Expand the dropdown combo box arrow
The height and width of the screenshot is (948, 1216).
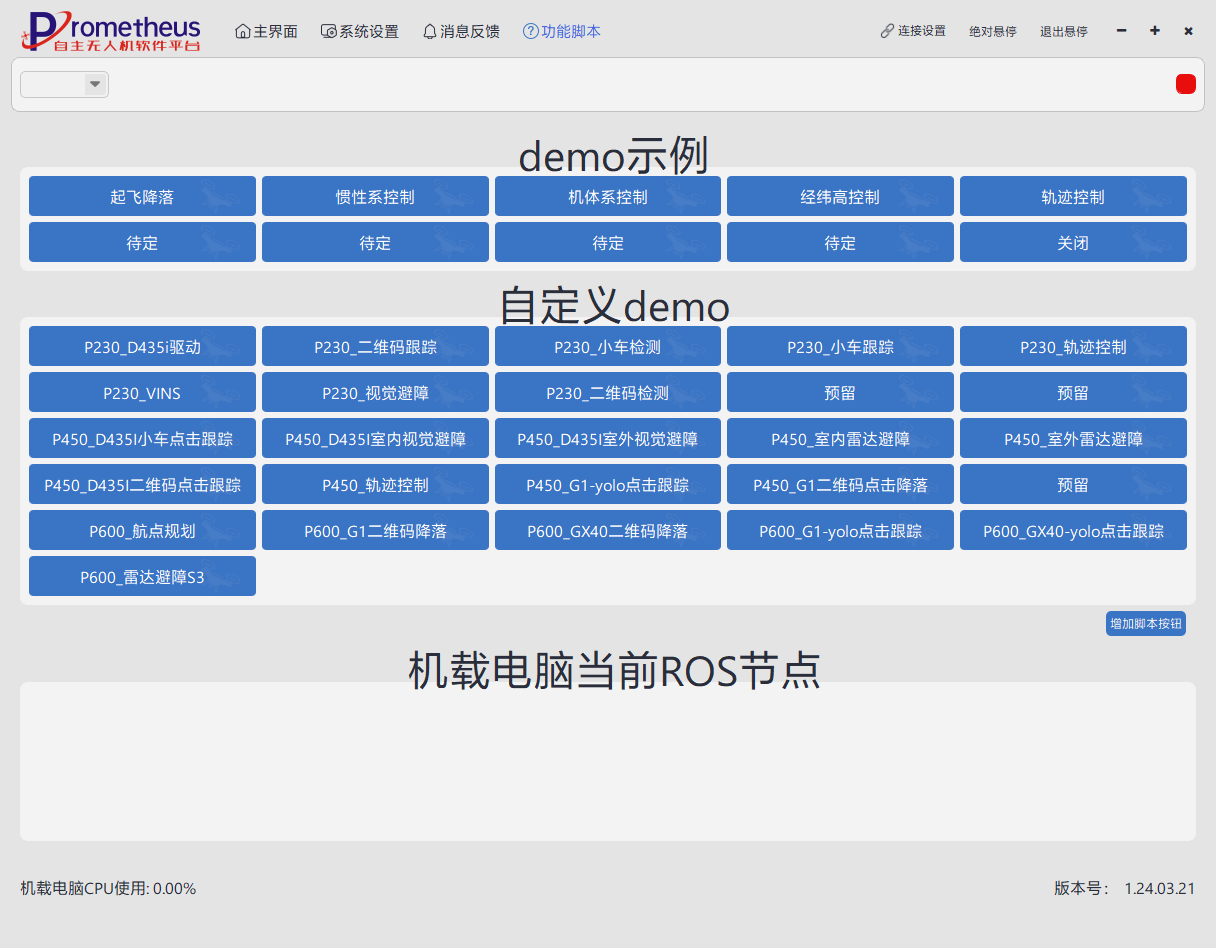pos(95,85)
